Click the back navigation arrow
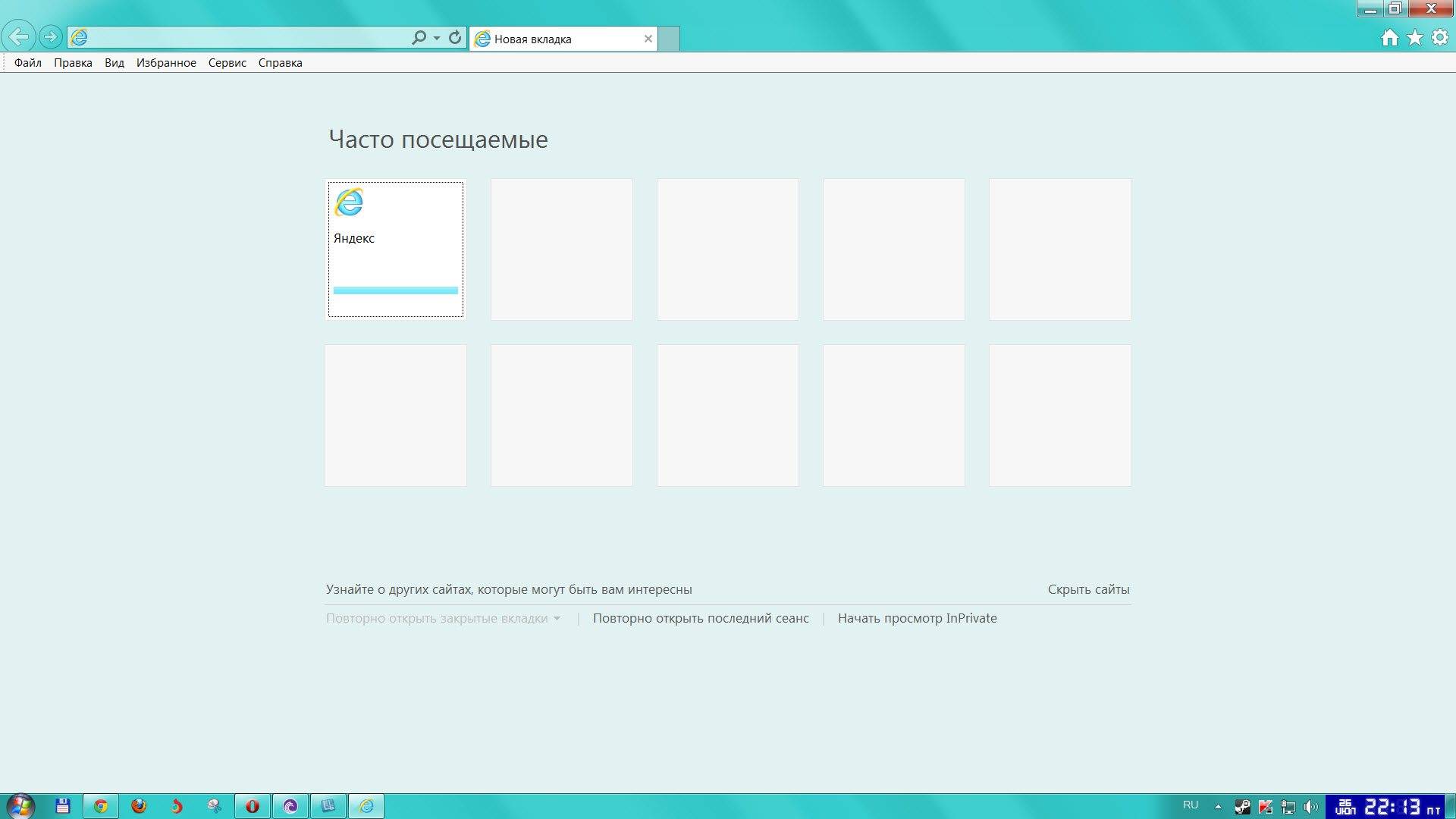1456x819 pixels. pyautogui.click(x=19, y=36)
